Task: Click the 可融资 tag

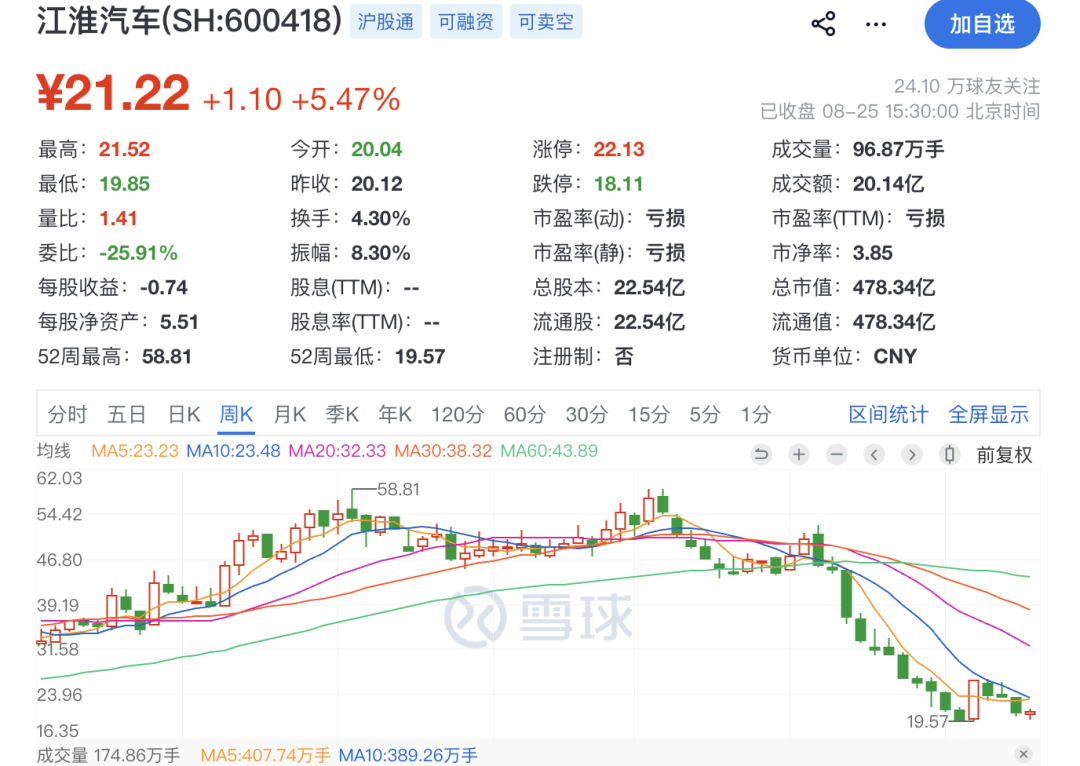Action: (466, 21)
